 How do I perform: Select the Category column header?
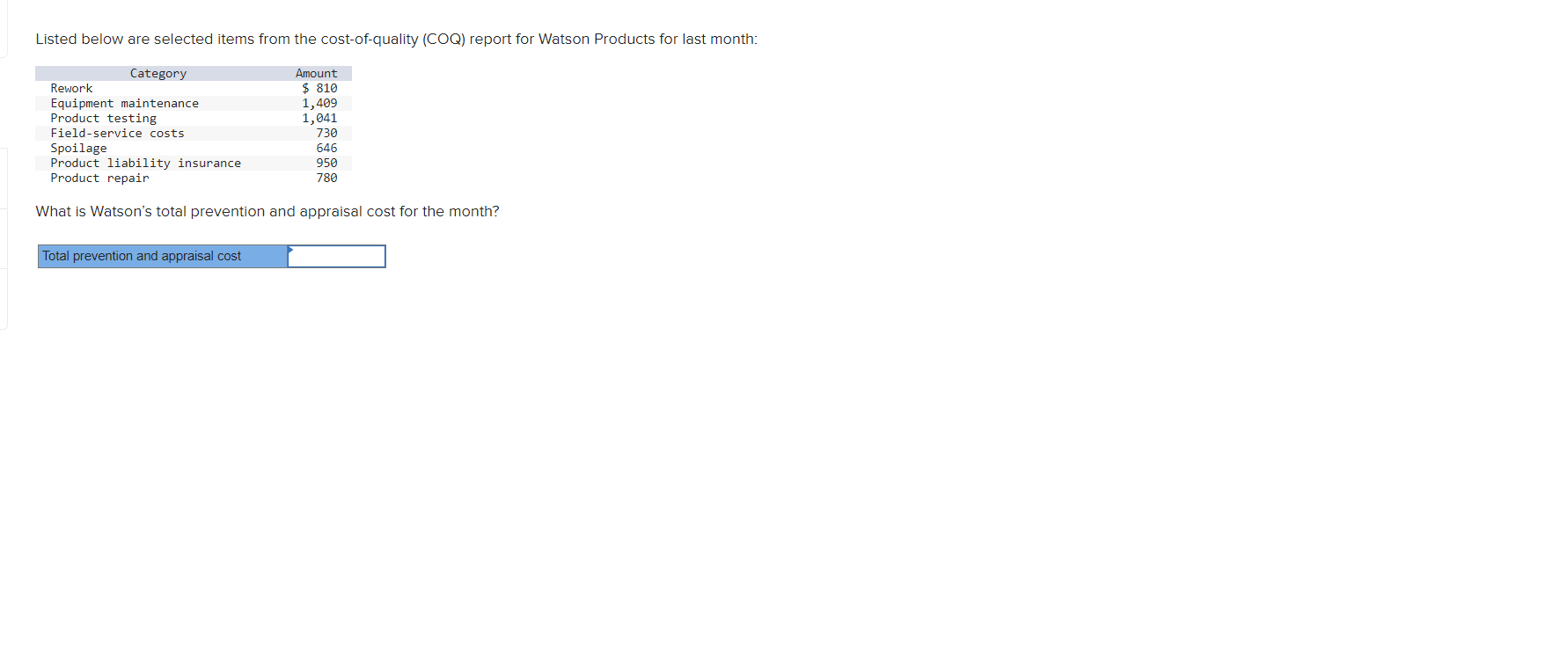(x=158, y=73)
